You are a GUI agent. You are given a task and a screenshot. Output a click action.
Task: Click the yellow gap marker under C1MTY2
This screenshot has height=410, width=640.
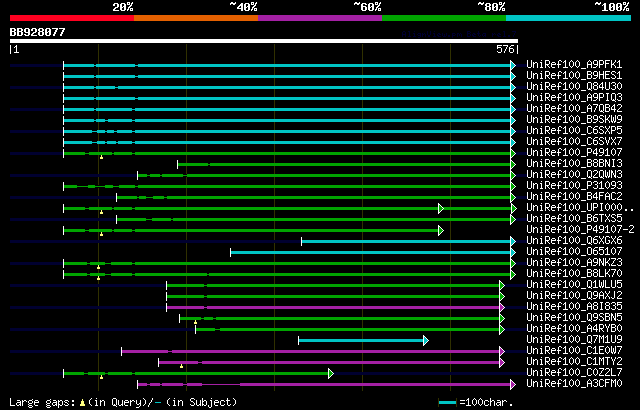[x=182, y=366]
